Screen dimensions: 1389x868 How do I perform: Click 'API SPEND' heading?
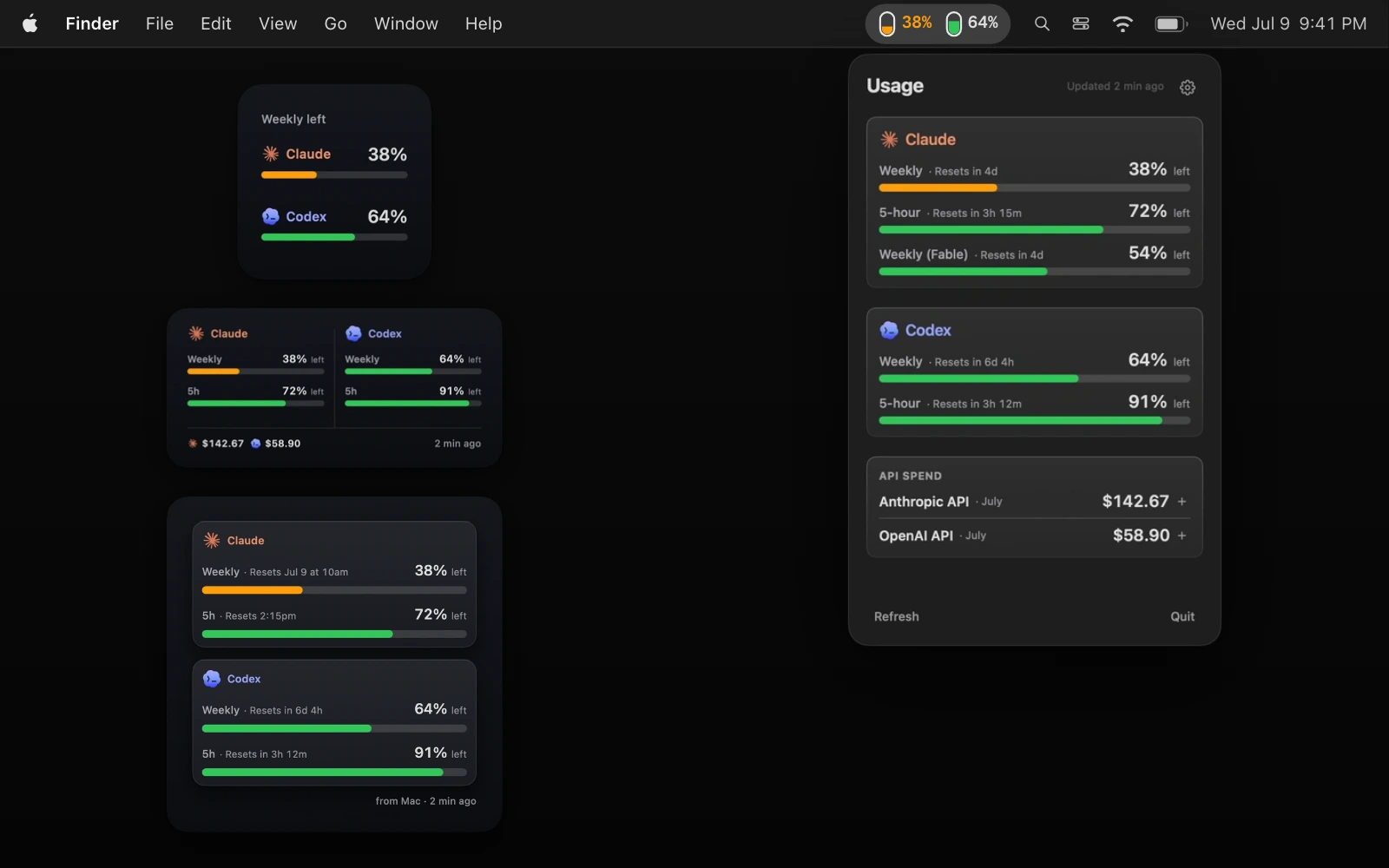click(x=911, y=476)
